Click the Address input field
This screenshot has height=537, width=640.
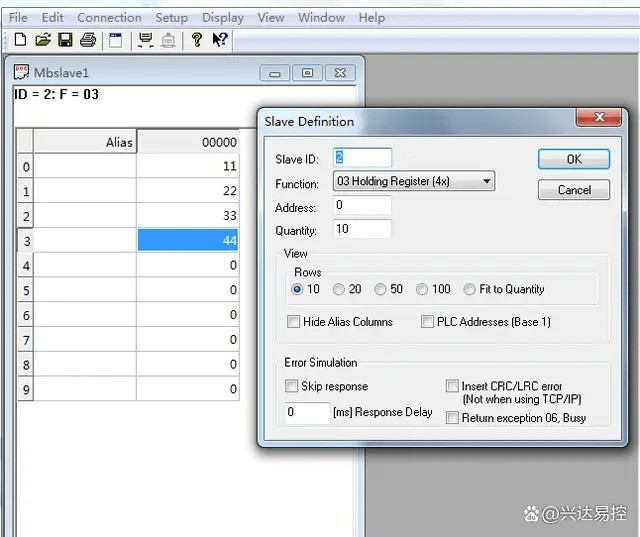362,205
